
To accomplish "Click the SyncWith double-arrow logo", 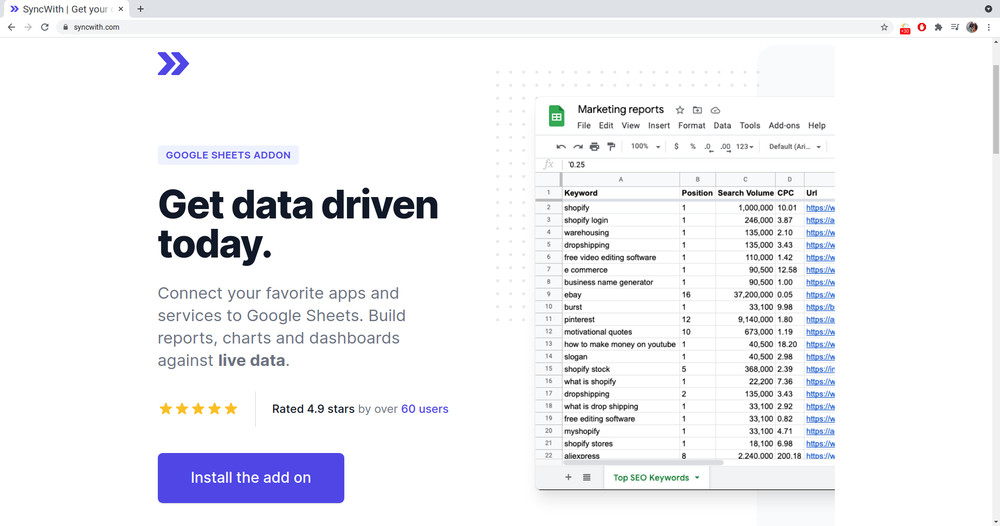I will [x=173, y=64].
